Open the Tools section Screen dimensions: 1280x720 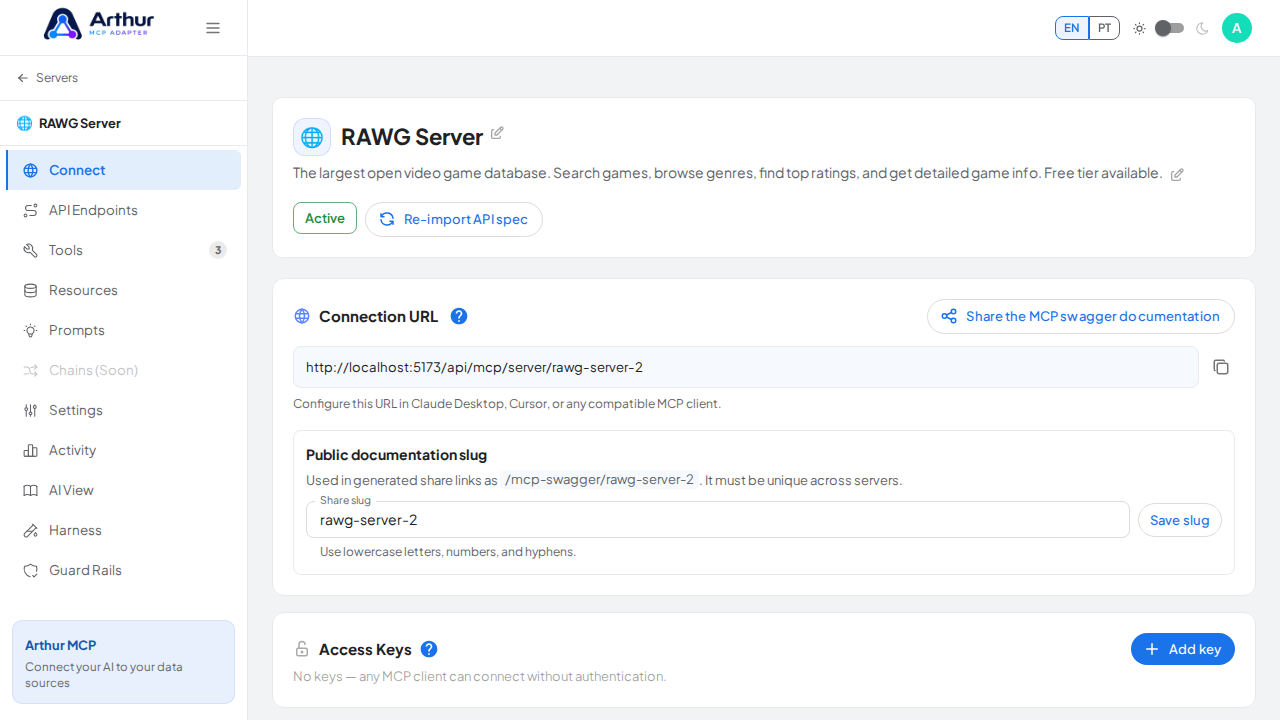123,250
